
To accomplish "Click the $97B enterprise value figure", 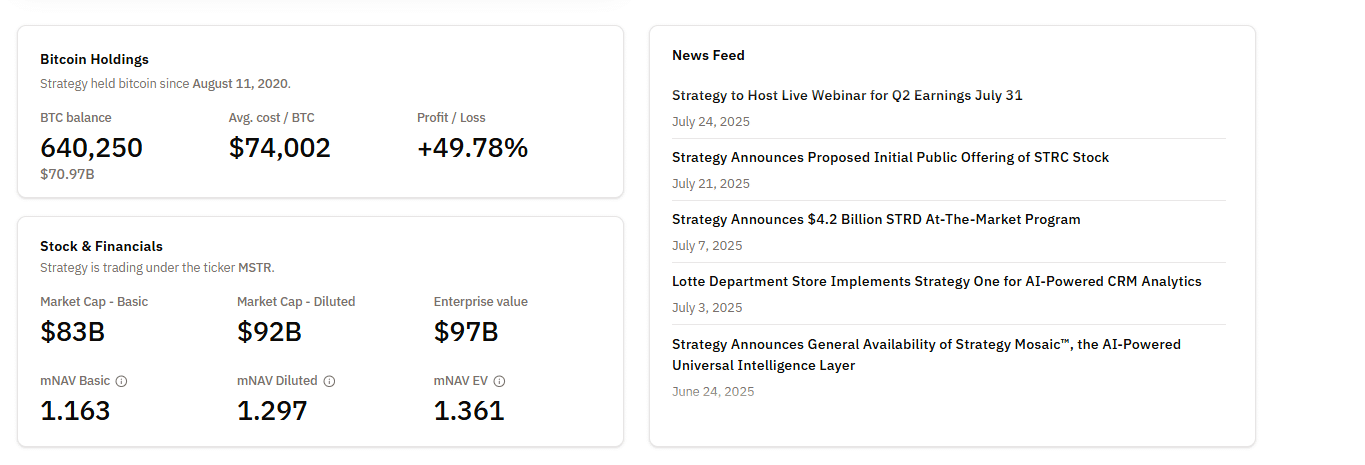I will pos(466,332).
